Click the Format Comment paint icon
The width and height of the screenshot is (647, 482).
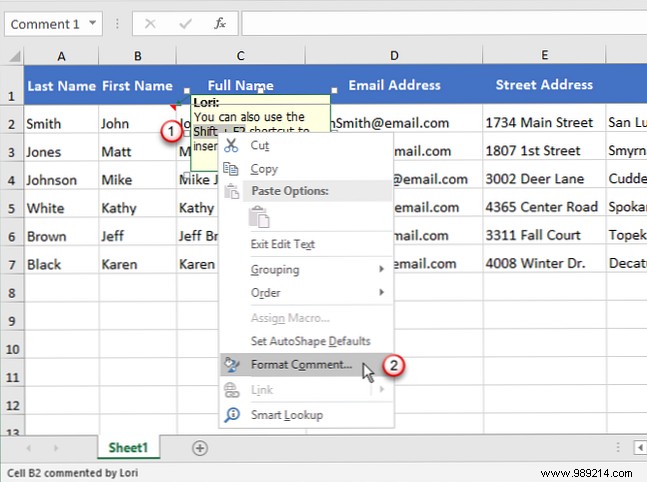[231, 364]
